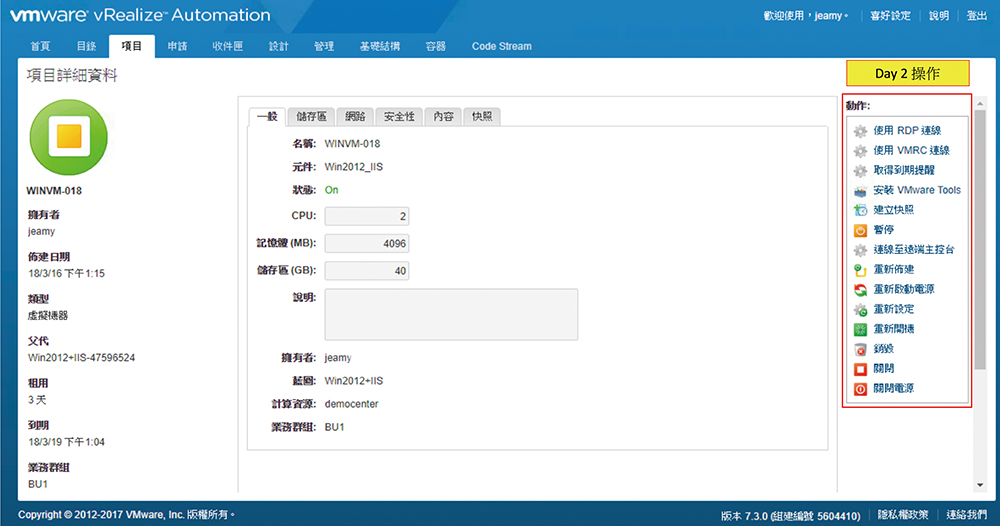This screenshot has height=526, width=1000.
Task: Select the 建立快照 action link
Action: [893, 209]
